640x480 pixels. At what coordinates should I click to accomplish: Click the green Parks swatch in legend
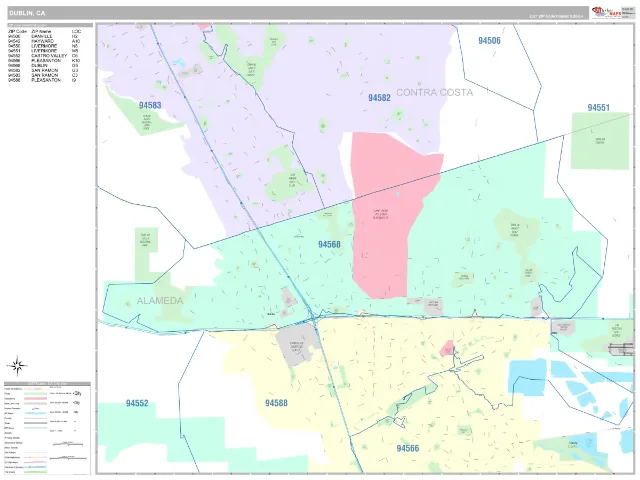[36, 394]
